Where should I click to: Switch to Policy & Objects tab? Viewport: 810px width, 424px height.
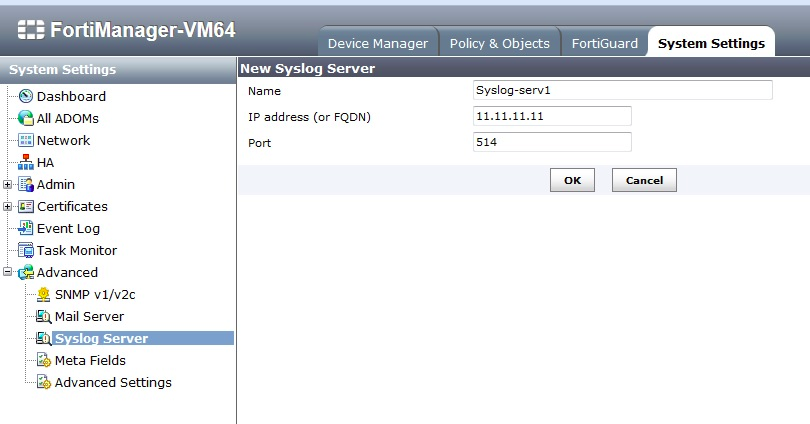point(500,43)
